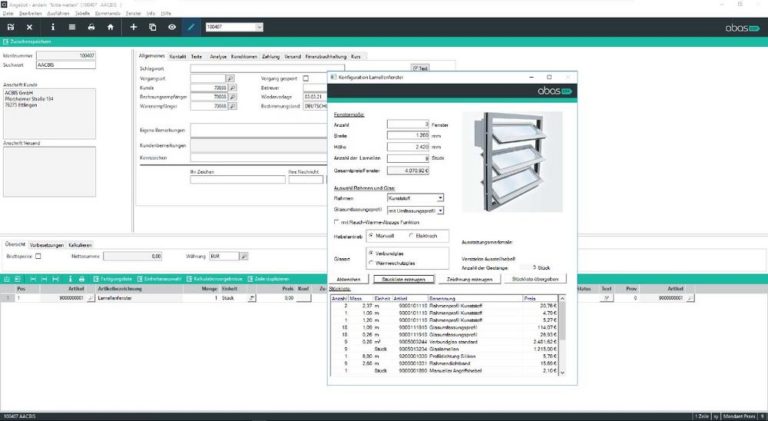Viewport: 768px width, 421px height.
Task: Click the copy icon in the top toolbar
Action: [152, 27]
